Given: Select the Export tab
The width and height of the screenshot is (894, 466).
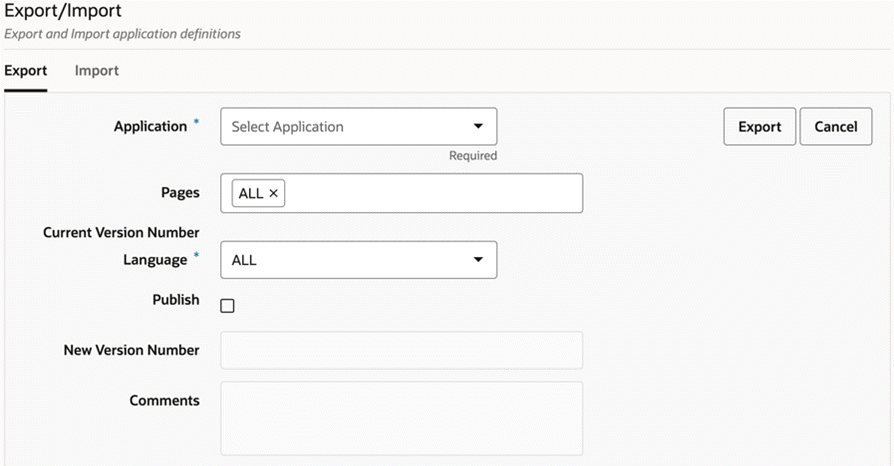Looking at the screenshot, I should pos(26,71).
